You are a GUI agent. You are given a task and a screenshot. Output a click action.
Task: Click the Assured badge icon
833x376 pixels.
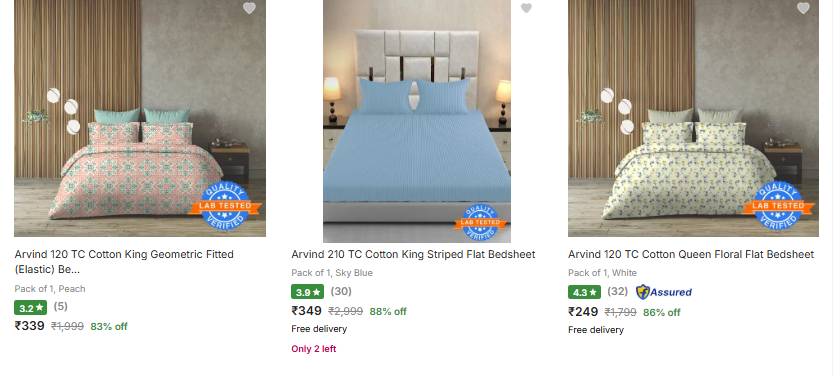(x=664, y=292)
